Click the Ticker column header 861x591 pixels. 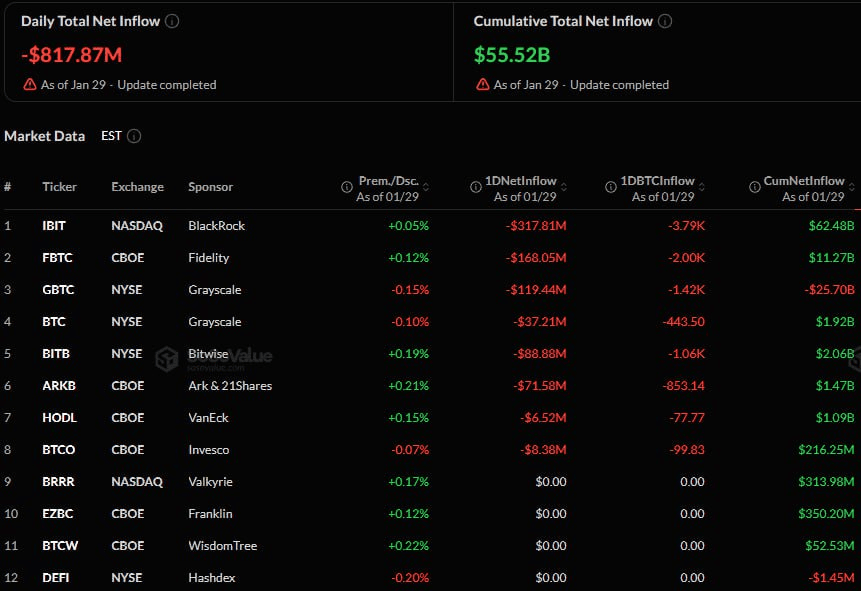pyautogui.click(x=59, y=187)
